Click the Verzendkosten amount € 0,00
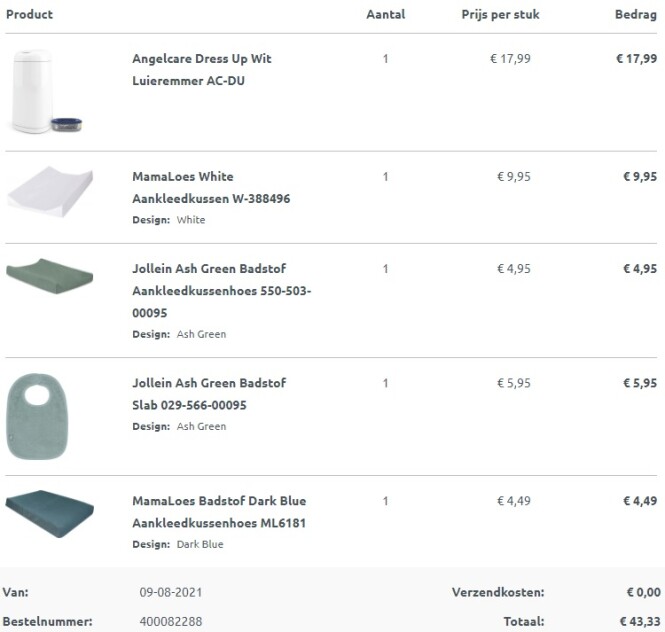The height and width of the screenshot is (632, 665). [x=641, y=592]
